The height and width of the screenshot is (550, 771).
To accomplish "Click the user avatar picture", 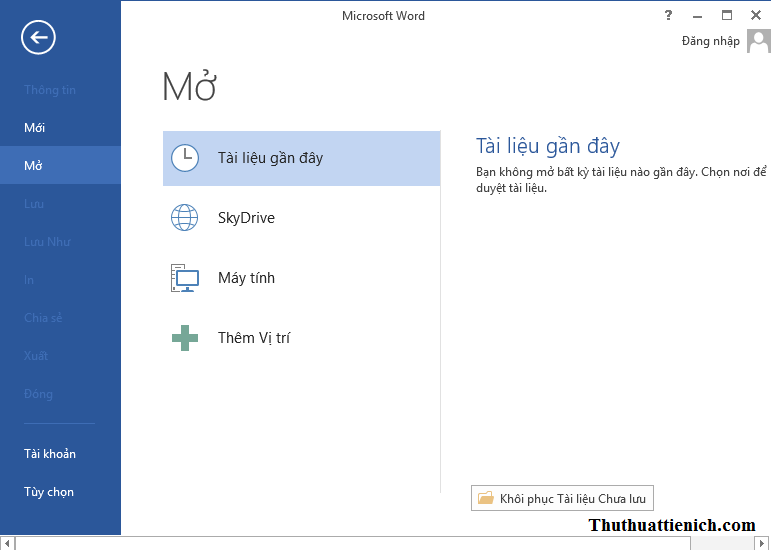I will coord(759,41).
